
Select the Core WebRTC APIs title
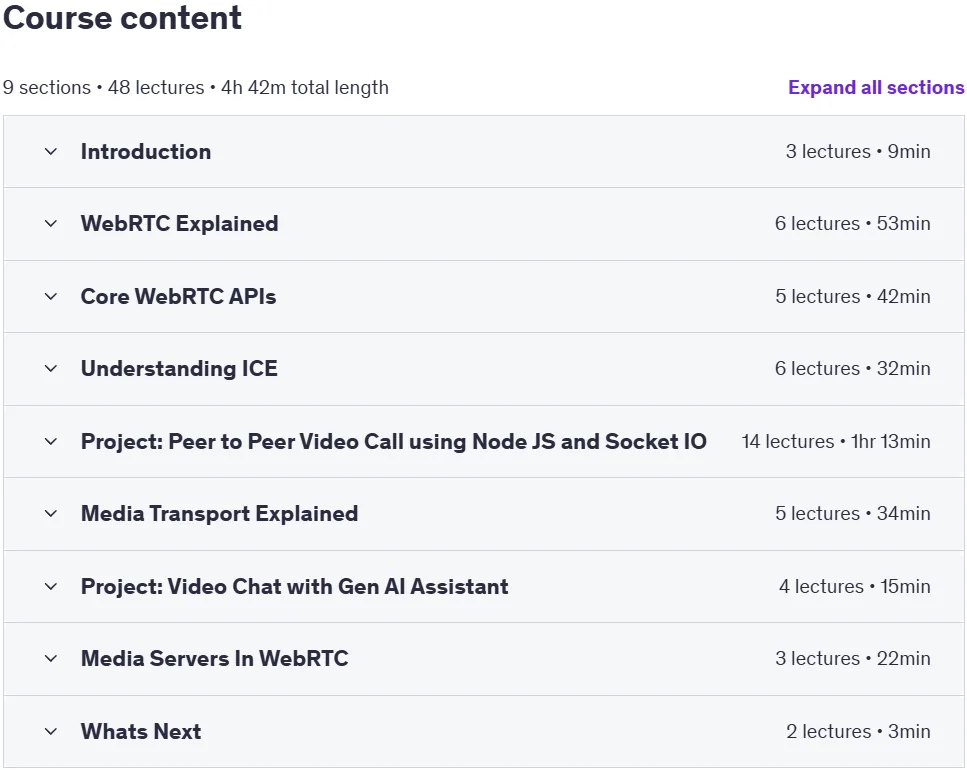(x=178, y=297)
